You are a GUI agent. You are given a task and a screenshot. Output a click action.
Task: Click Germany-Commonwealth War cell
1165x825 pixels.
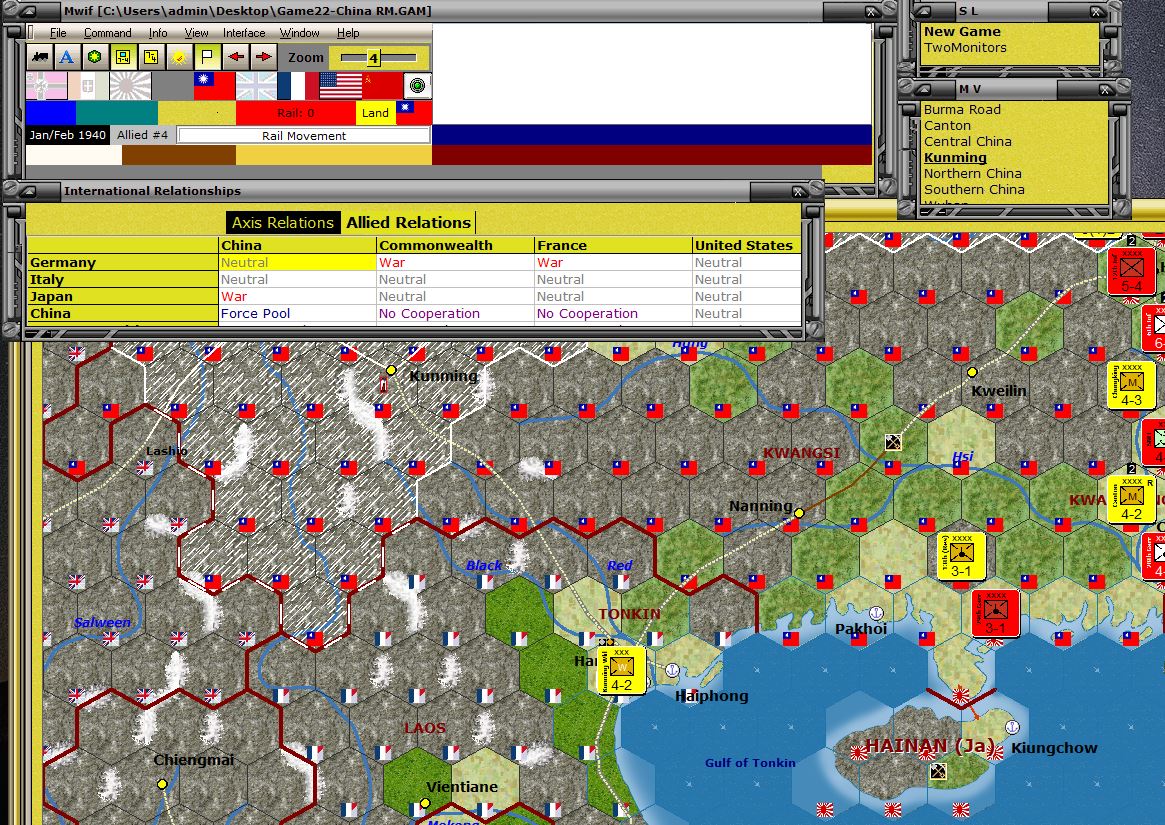pos(455,262)
